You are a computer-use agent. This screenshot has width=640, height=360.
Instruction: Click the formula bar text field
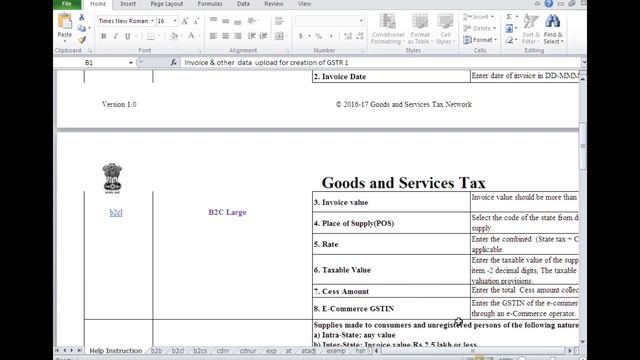(x=380, y=62)
